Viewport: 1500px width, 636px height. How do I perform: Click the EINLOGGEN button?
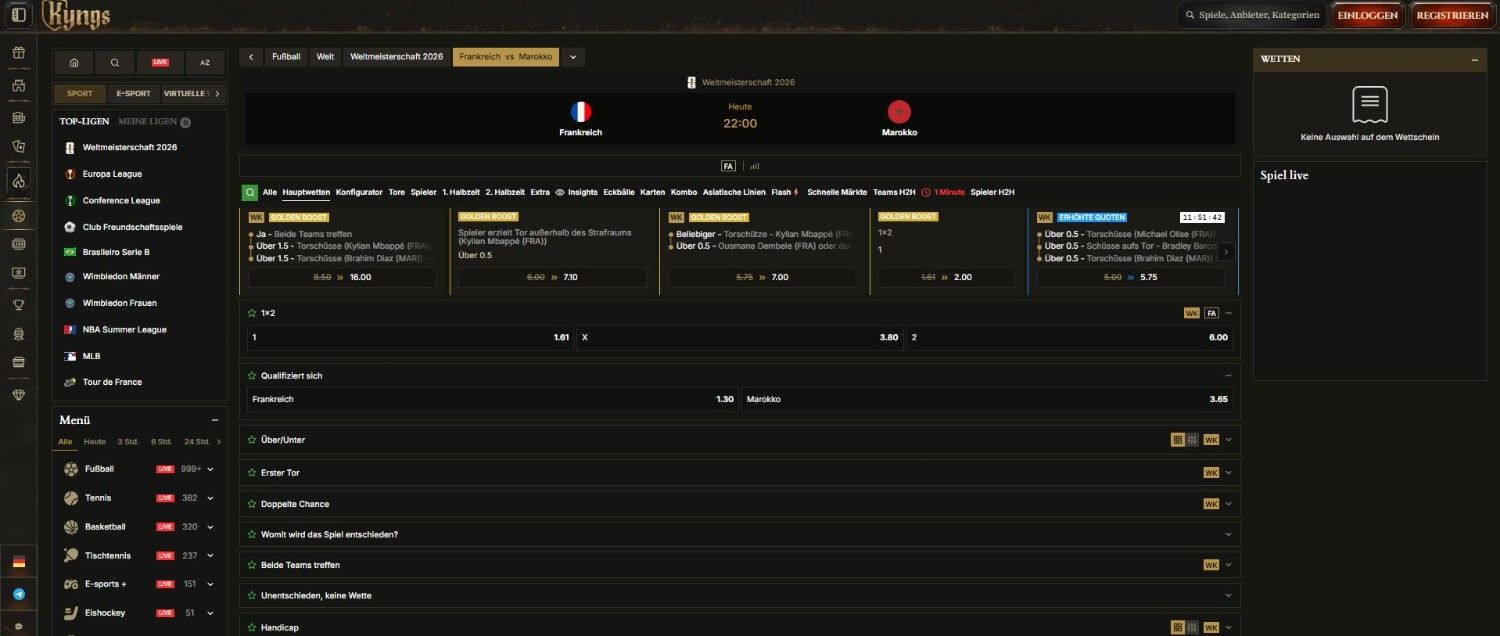click(1367, 15)
